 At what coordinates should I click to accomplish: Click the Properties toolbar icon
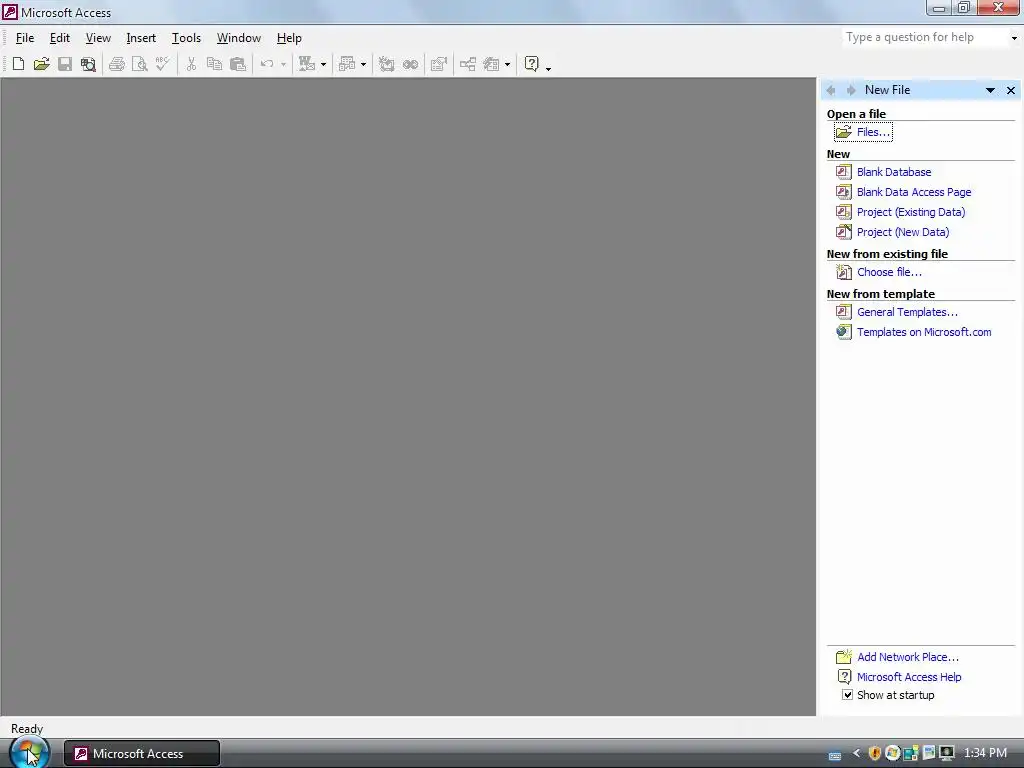click(439, 64)
